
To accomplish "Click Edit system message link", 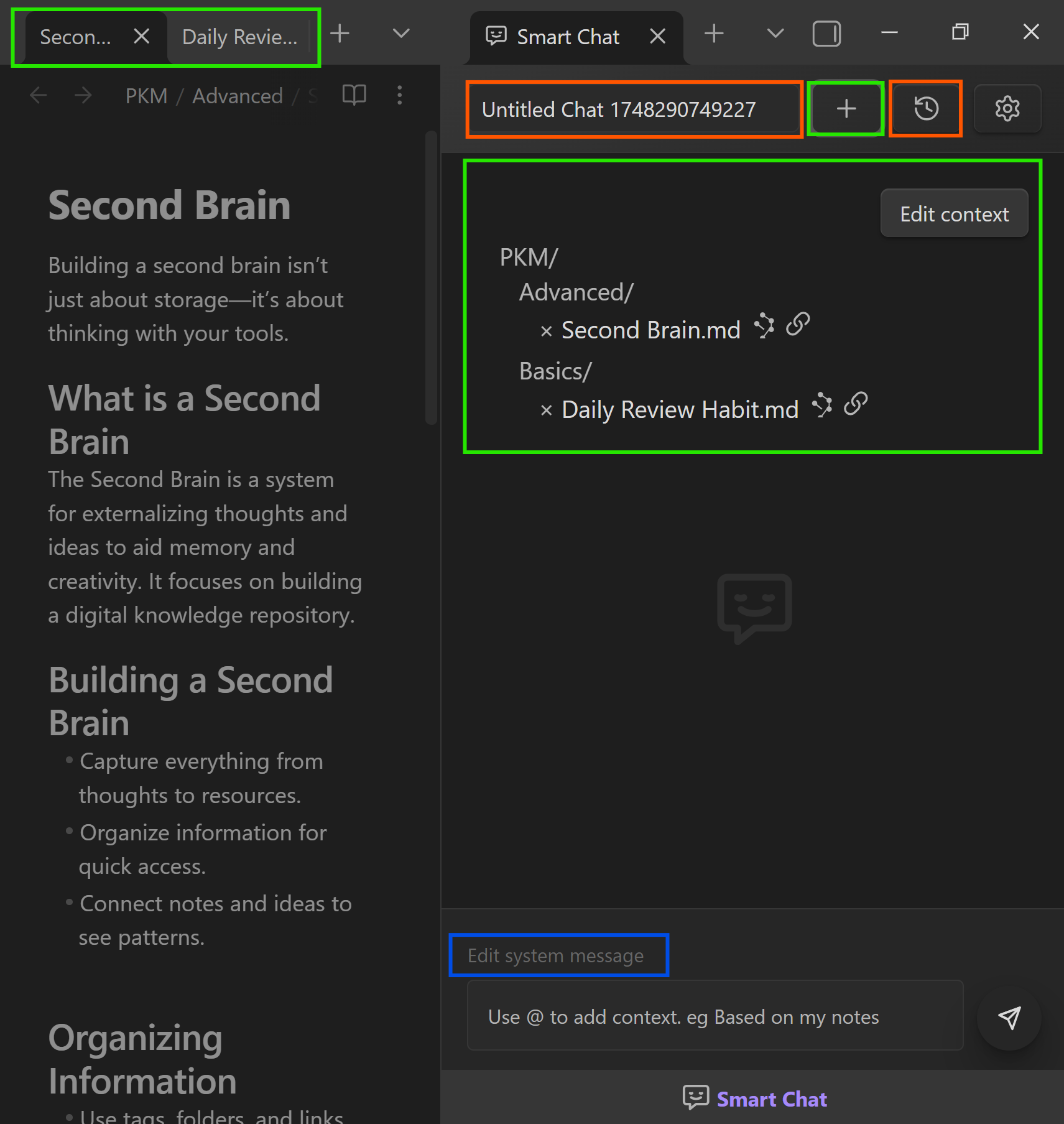I will (555, 955).
